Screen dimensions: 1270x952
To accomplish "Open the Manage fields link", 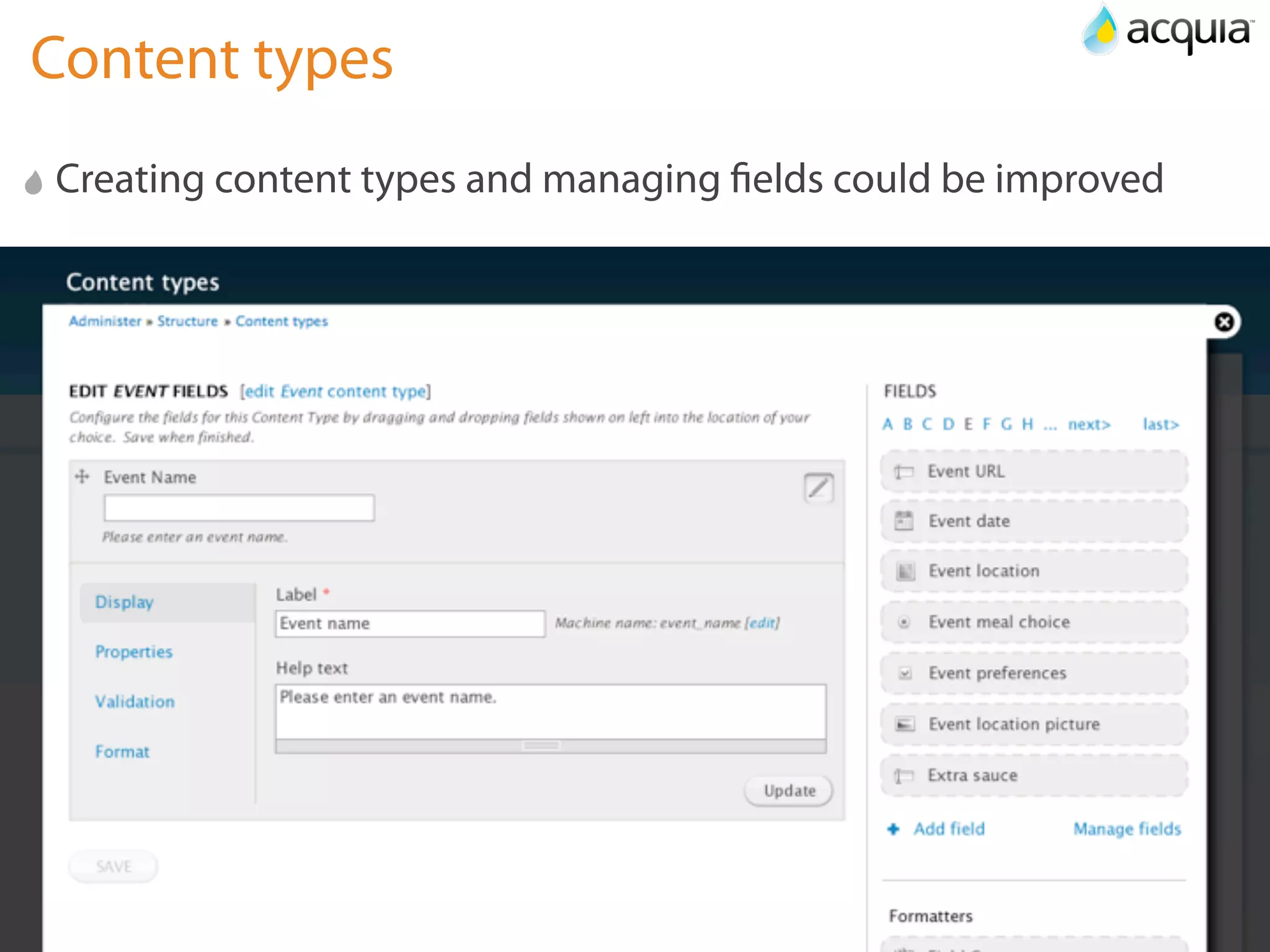I will 1127,829.
